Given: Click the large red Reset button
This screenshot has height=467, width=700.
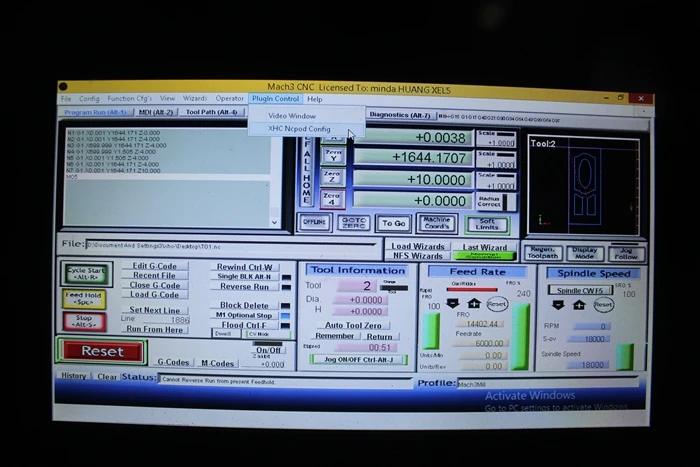Looking at the screenshot, I should (102, 351).
